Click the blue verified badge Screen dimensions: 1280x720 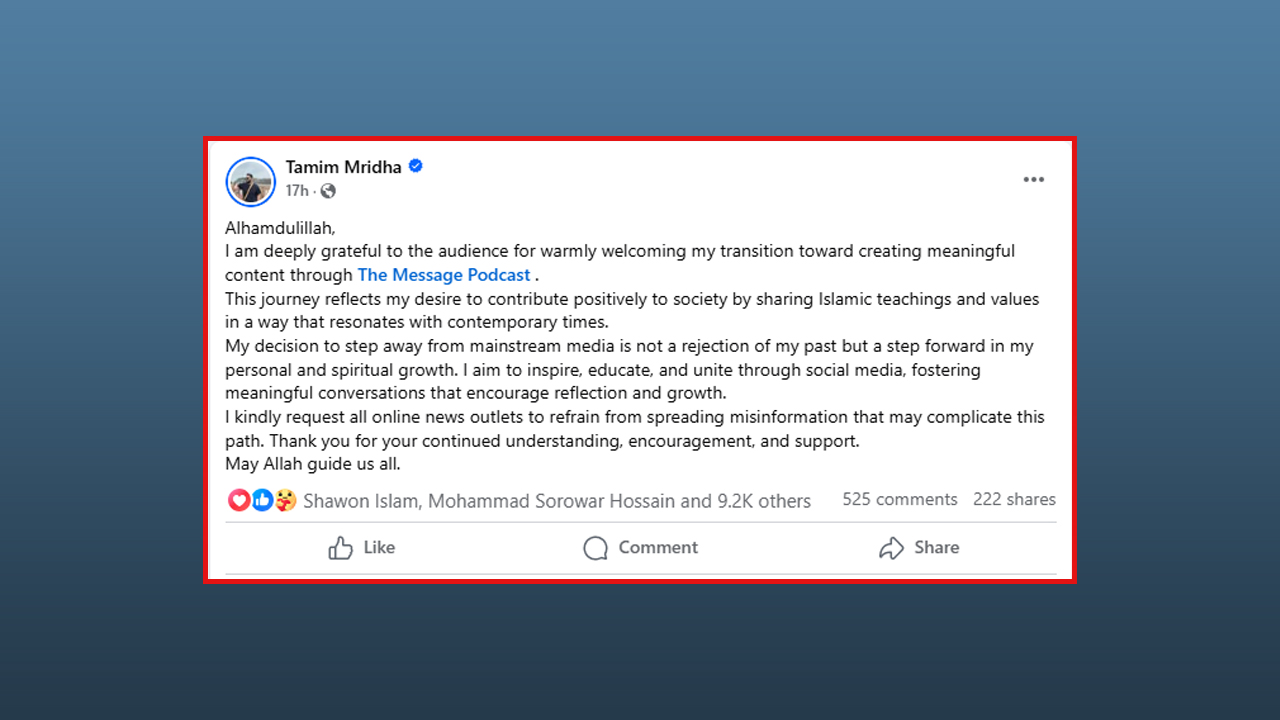[x=416, y=166]
